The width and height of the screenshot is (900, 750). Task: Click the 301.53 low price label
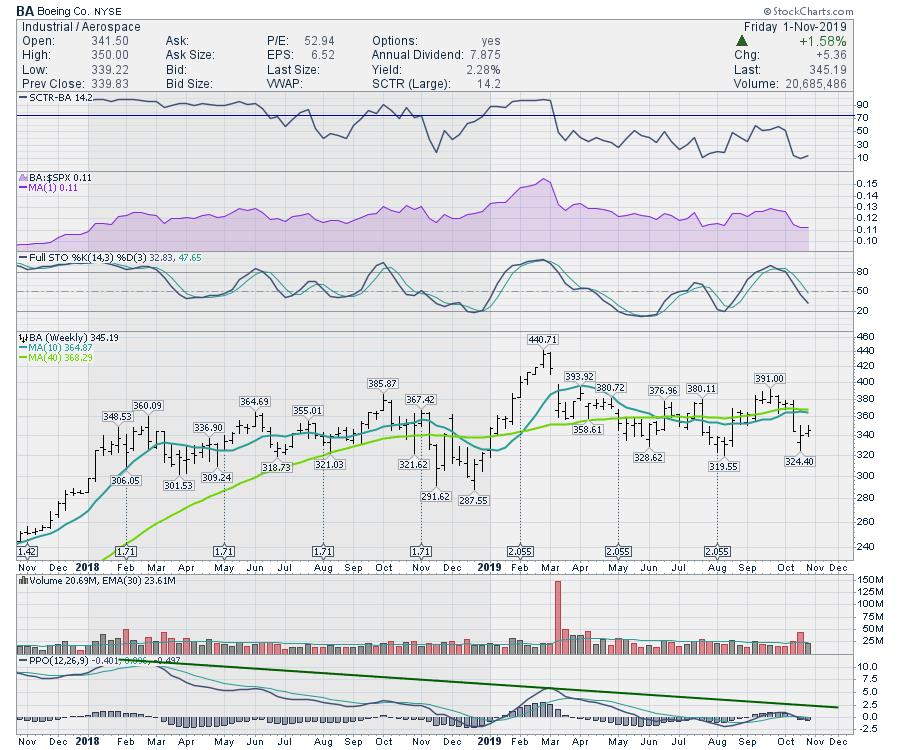click(x=179, y=485)
